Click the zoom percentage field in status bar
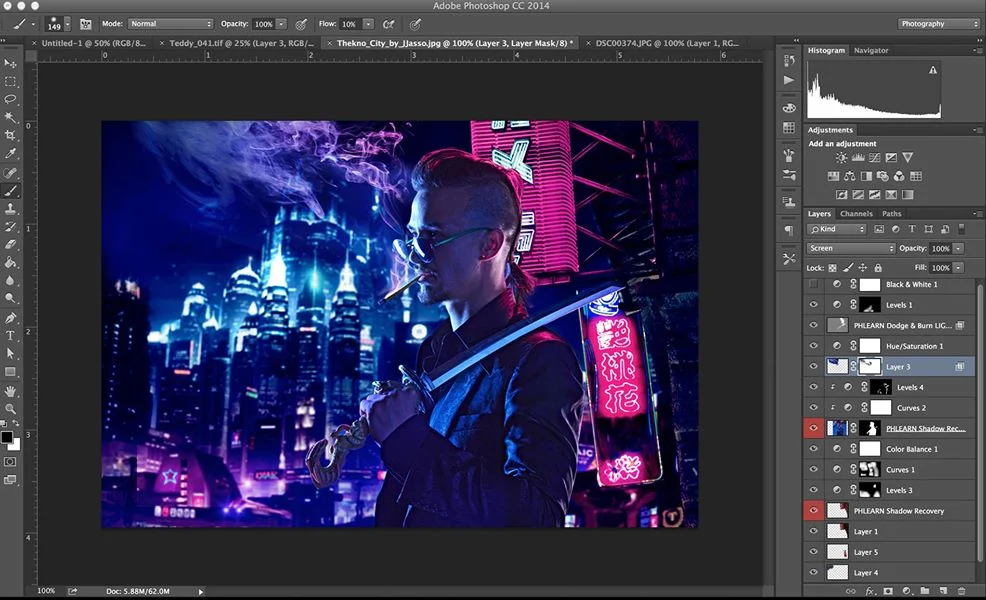Viewport: 986px width, 600px height. [x=46, y=591]
